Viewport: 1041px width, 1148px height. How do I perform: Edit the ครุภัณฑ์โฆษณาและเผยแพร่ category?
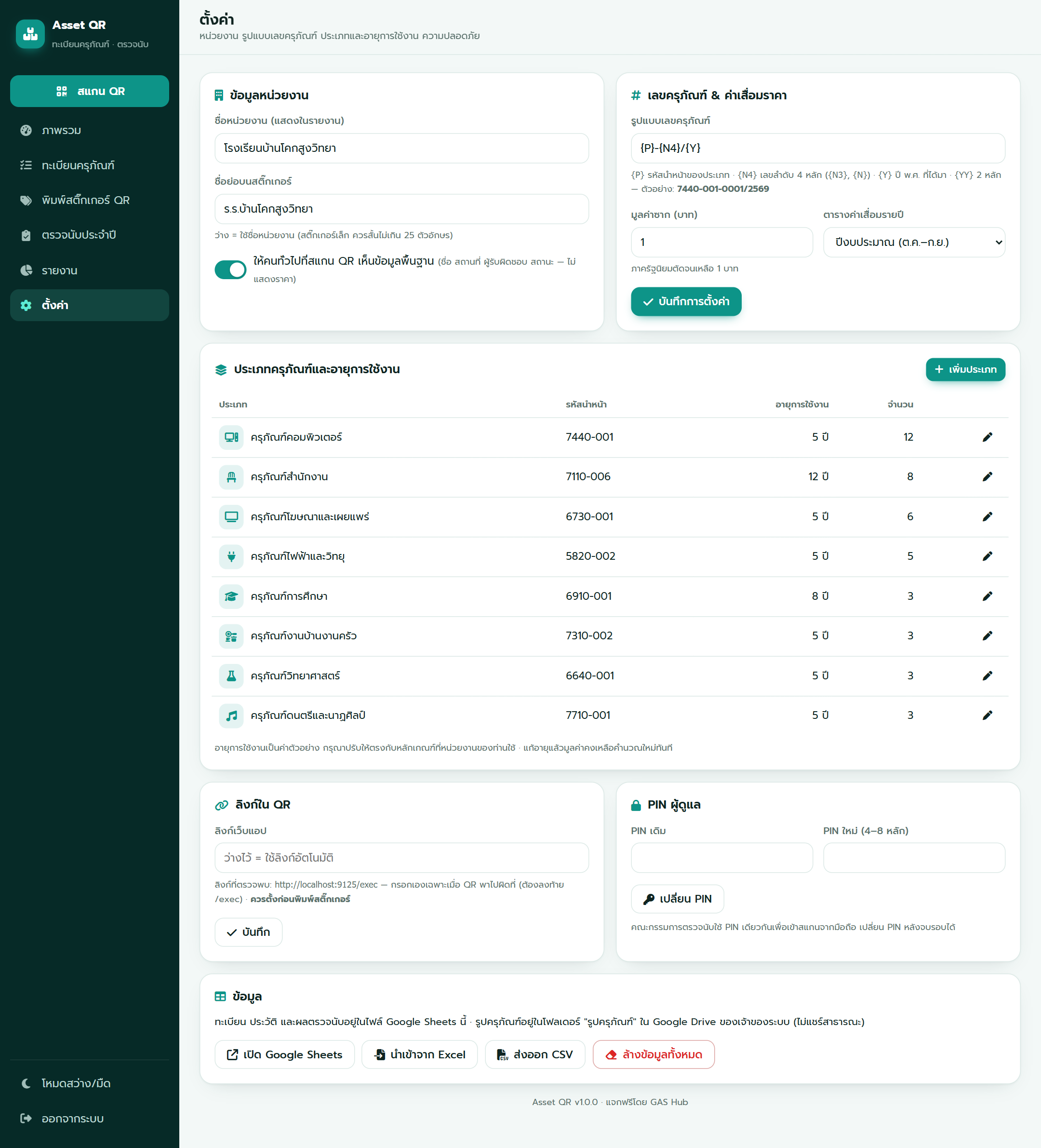click(987, 516)
